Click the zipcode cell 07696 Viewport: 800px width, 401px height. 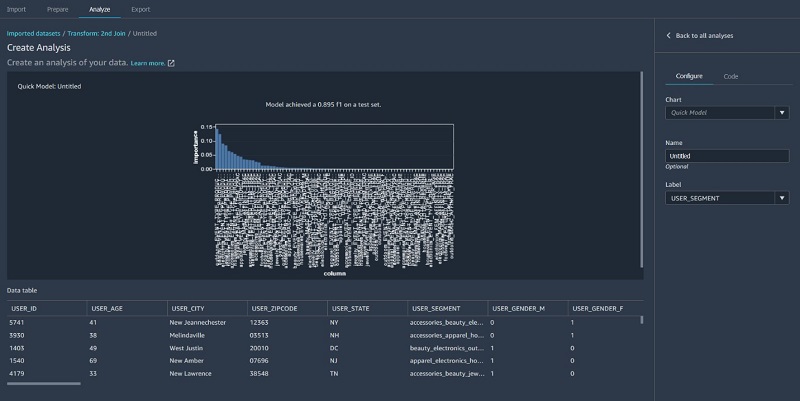click(259, 361)
